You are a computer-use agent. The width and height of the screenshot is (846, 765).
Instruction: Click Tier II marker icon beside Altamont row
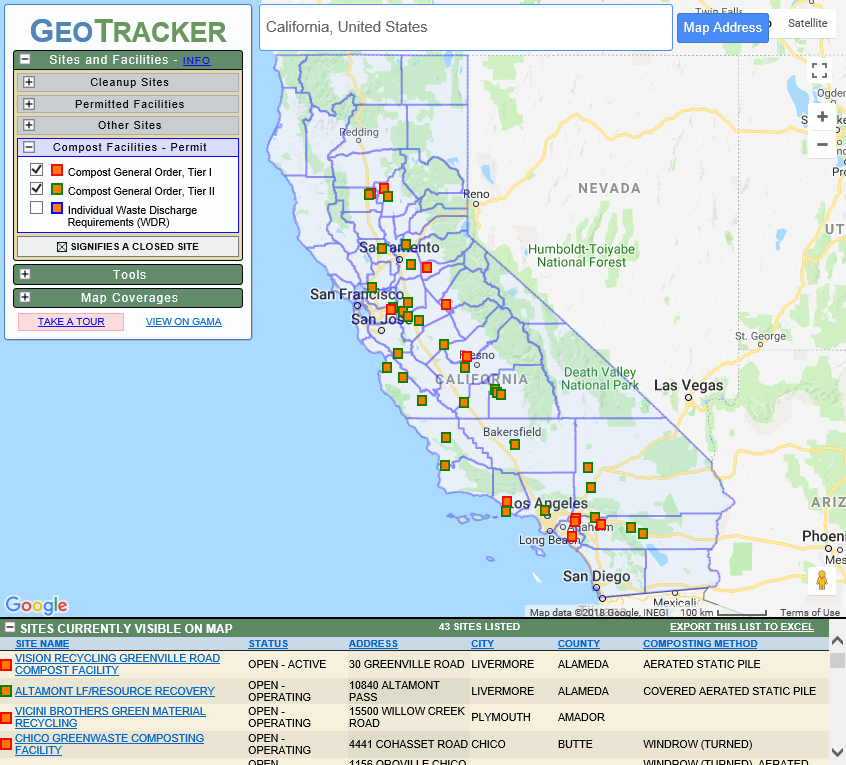point(6,691)
